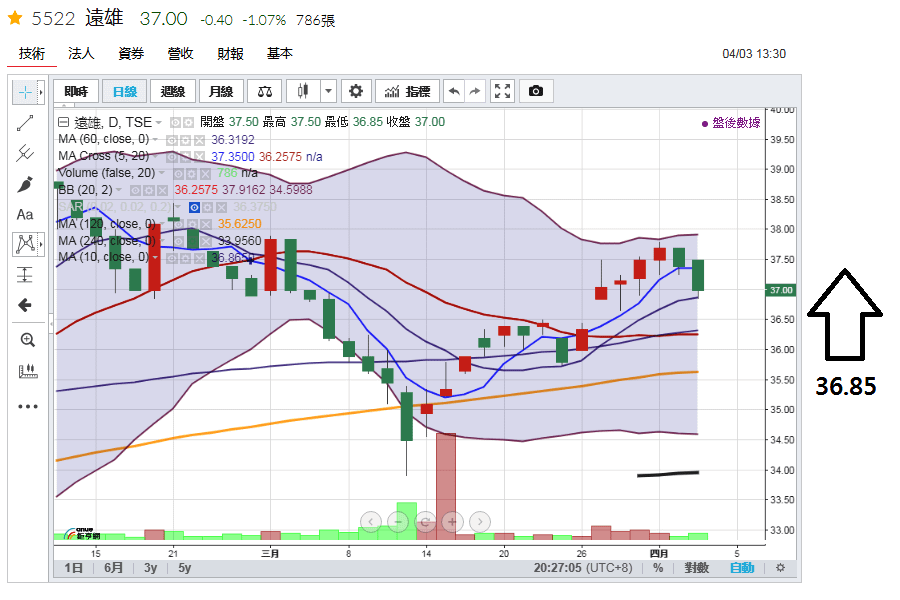This screenshot has width=900, height=600.
Task: Switch to the 法人 tab
Action: (81, 53)
